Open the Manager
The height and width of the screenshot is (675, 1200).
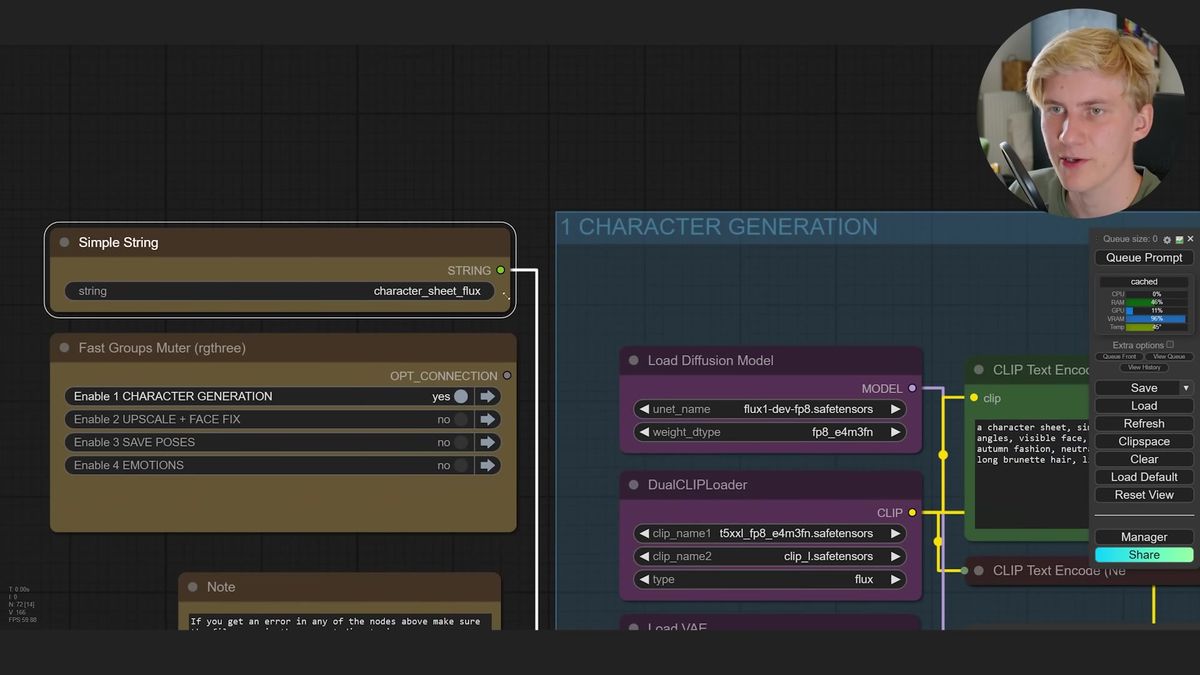(x=1144, y=537)
